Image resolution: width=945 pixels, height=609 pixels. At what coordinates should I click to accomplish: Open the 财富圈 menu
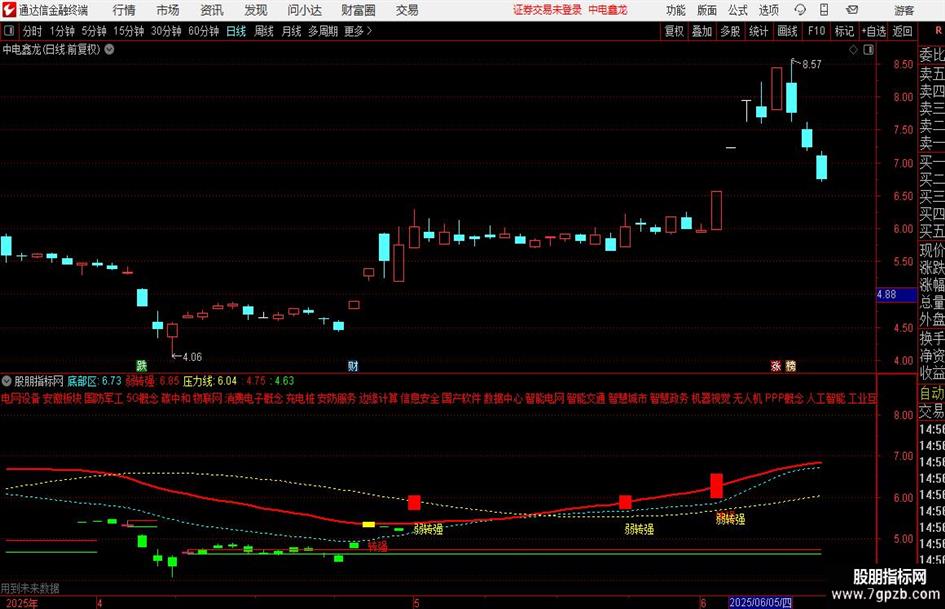click(x=358, y=10)
